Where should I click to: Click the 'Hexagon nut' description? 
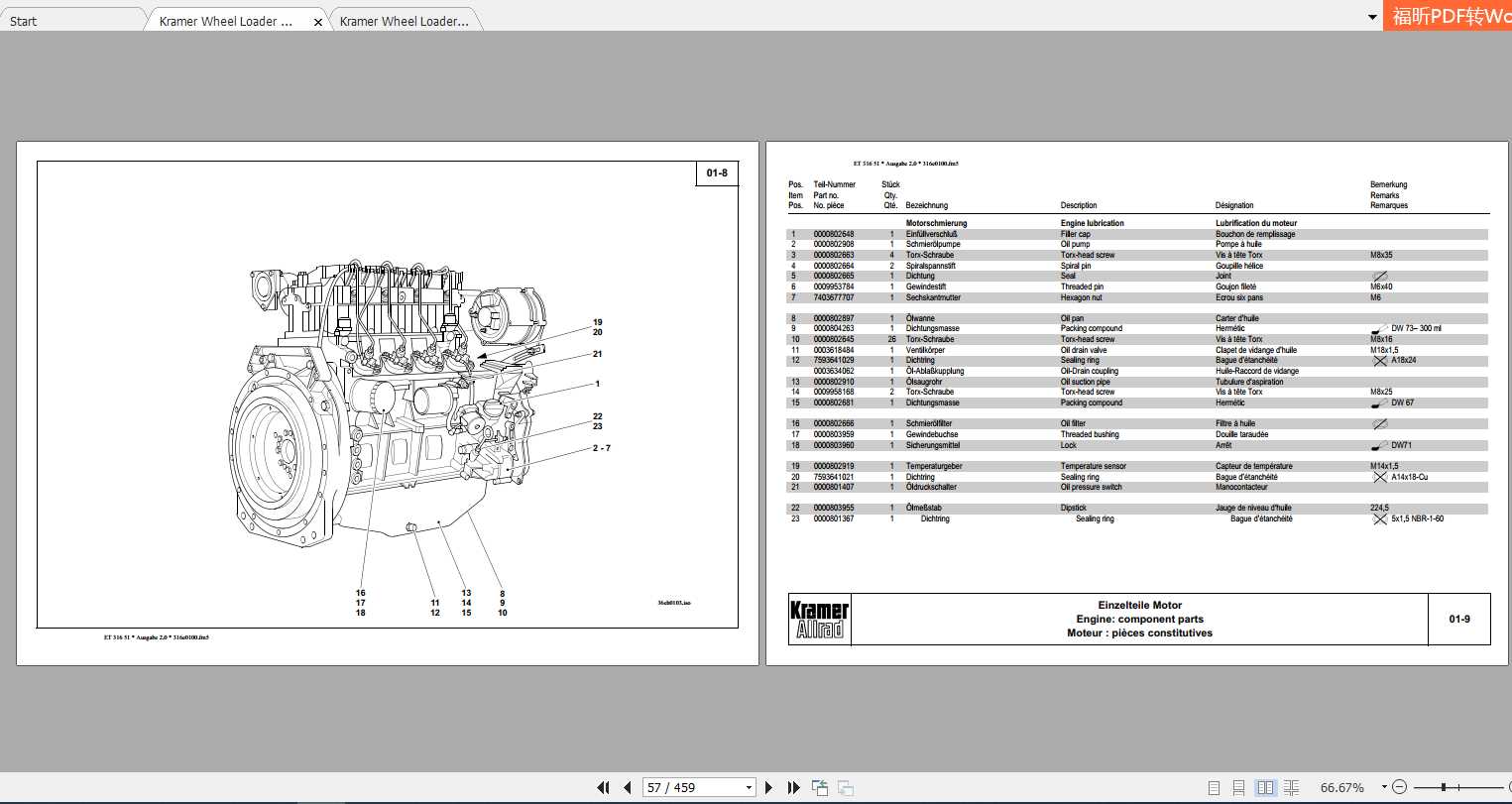pos(1082,297)
